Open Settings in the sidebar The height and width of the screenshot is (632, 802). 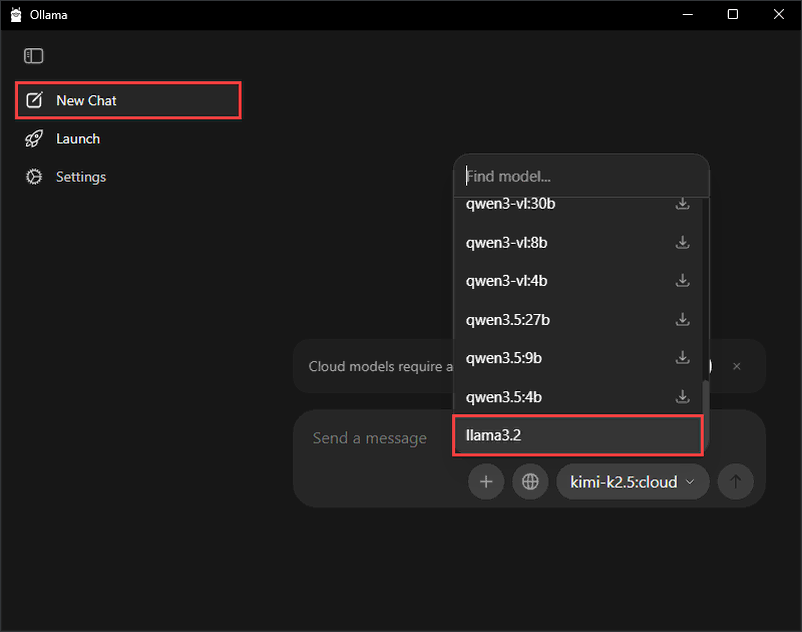pos(128,177)
